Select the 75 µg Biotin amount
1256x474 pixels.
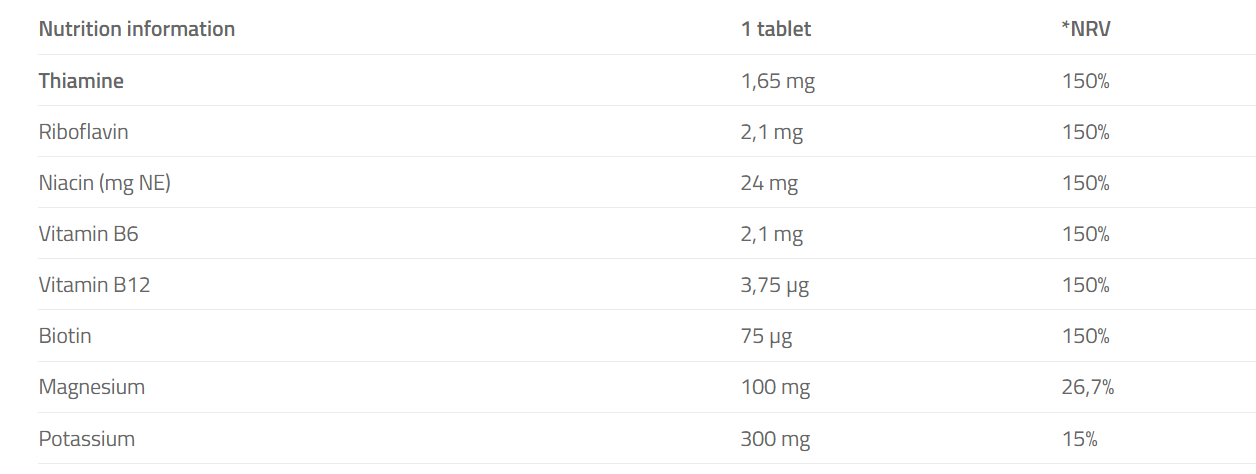[766, 336]
